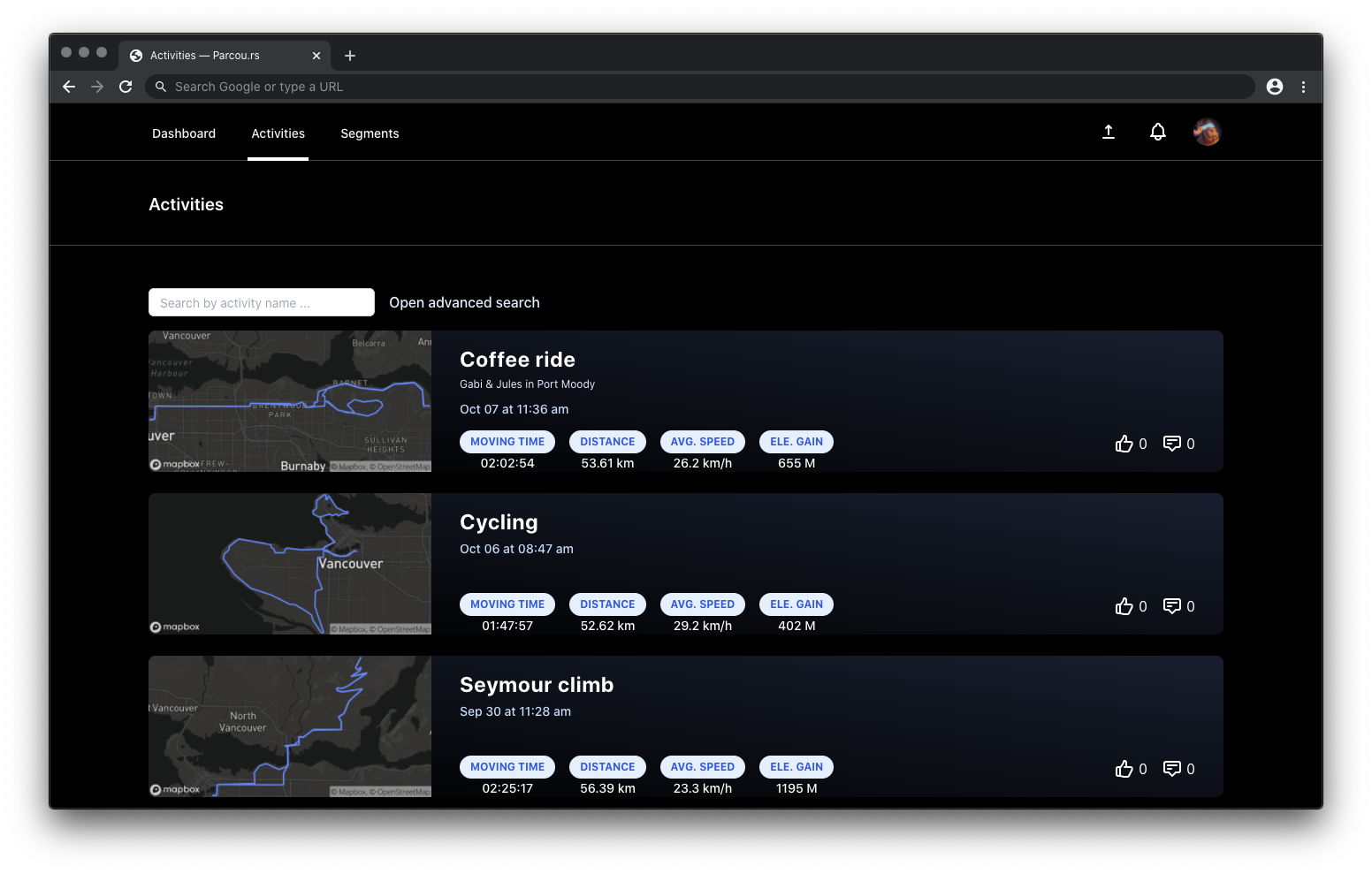Open the Coffee ride activity title
Viewport: 1372px width, 874px height.
tap(517, 360)
